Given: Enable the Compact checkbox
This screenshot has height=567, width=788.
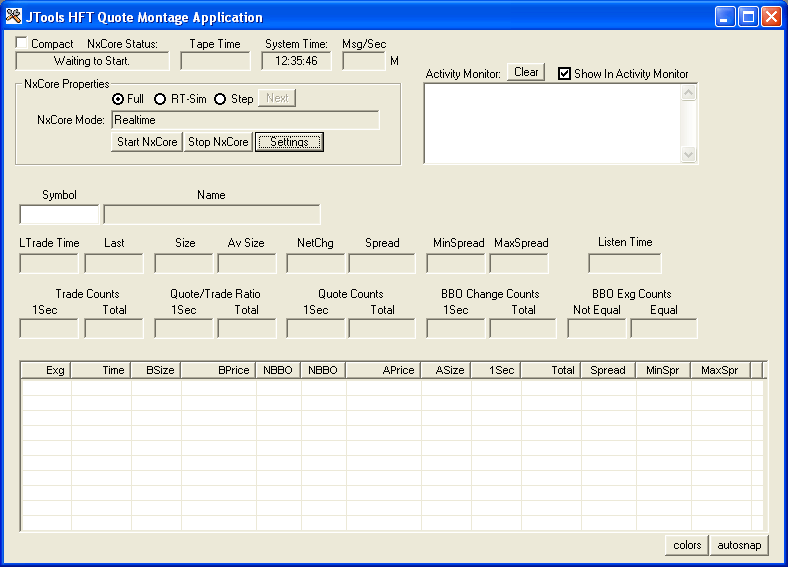Looking at the screenshot, I should pyautogui.click(x=23, y=44).
